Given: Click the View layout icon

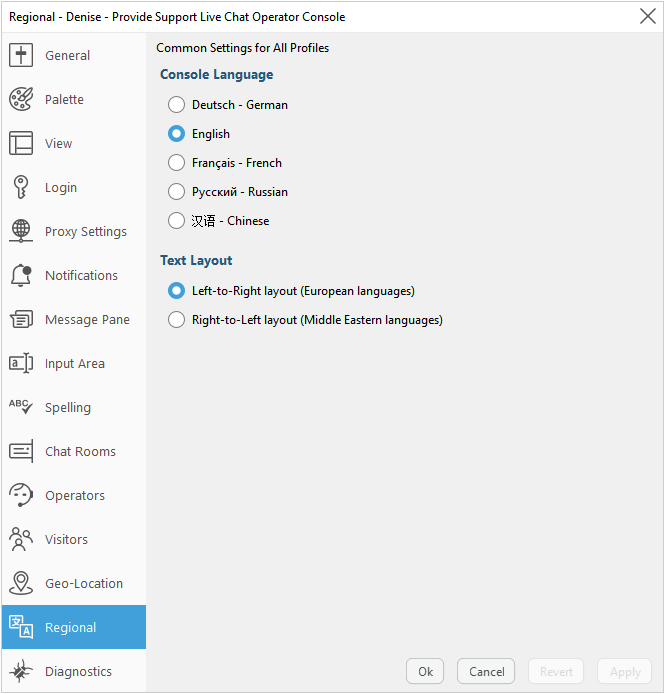Looking at the screenshot, I should [x=21, y=143].
